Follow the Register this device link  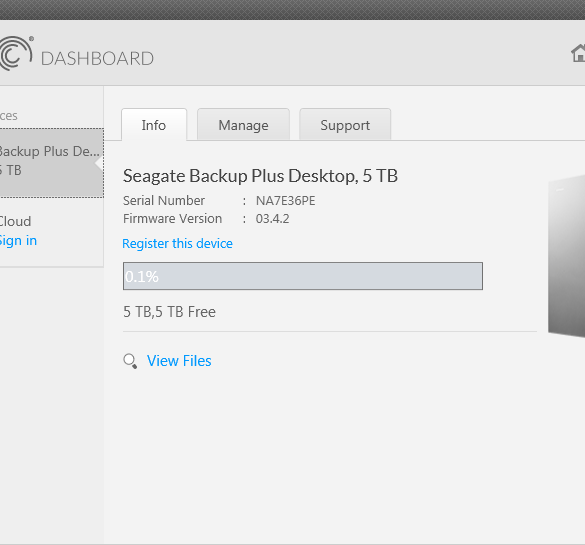click(x=178, y=244)
